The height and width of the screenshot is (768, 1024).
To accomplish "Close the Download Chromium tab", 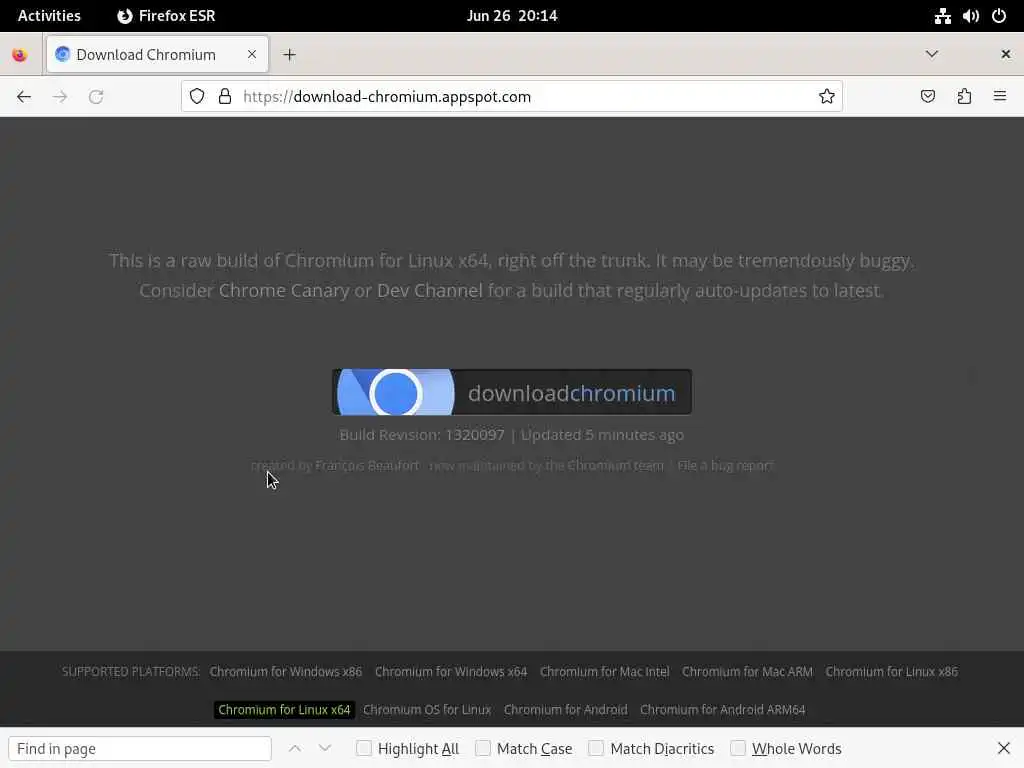I will click(x=252, y=54).
